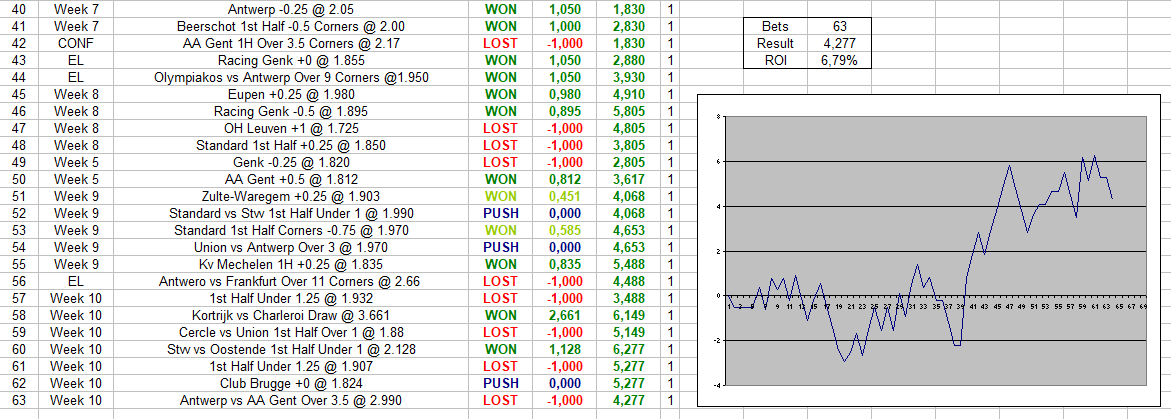Select the "Week 7" cell in row 40
The image size is (1171, 419).
point(75,9)
